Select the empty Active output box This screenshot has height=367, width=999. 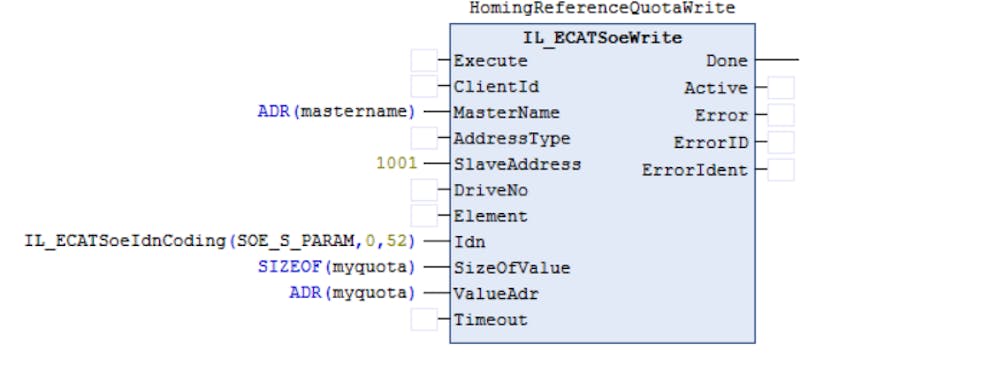click(x=780, y=87)
